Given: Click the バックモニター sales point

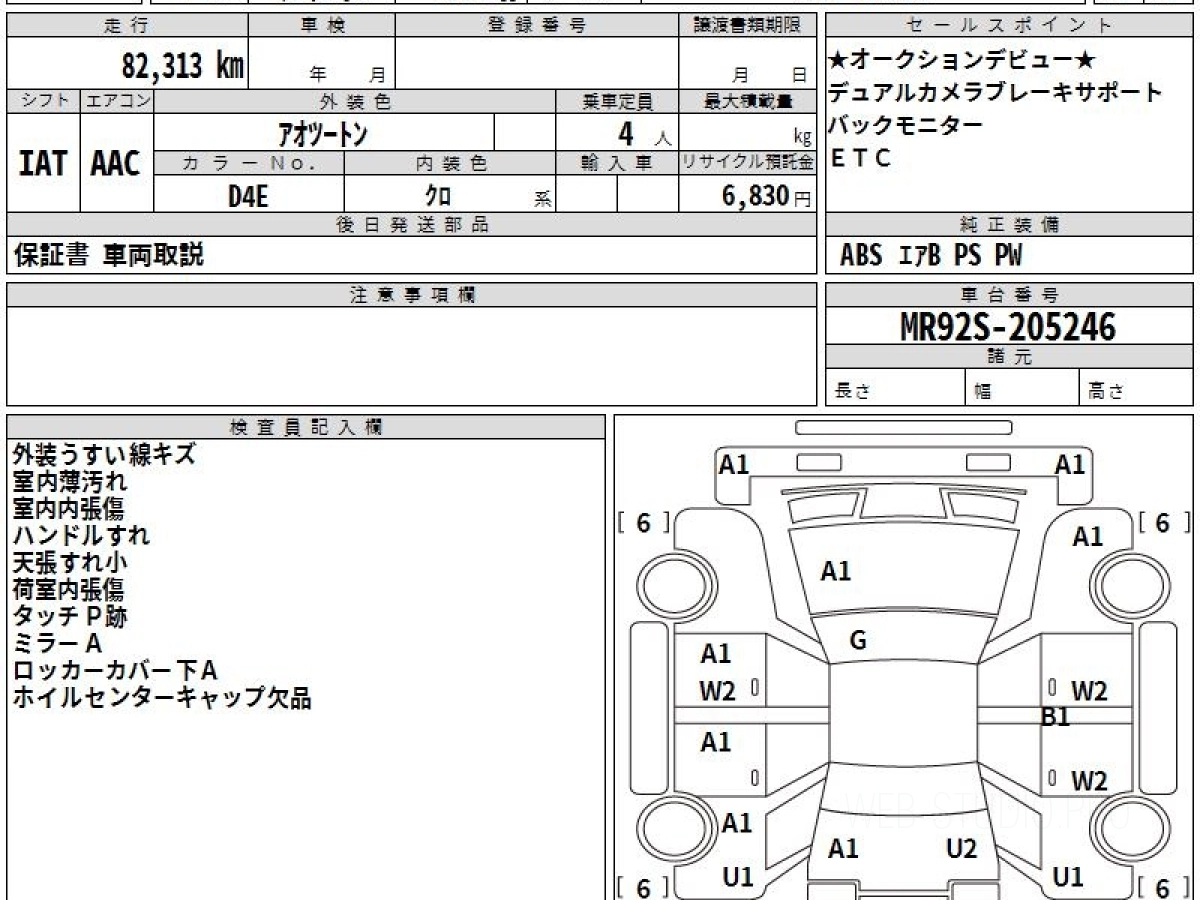Looking at the screenshot, I should (x=906, y=125).
